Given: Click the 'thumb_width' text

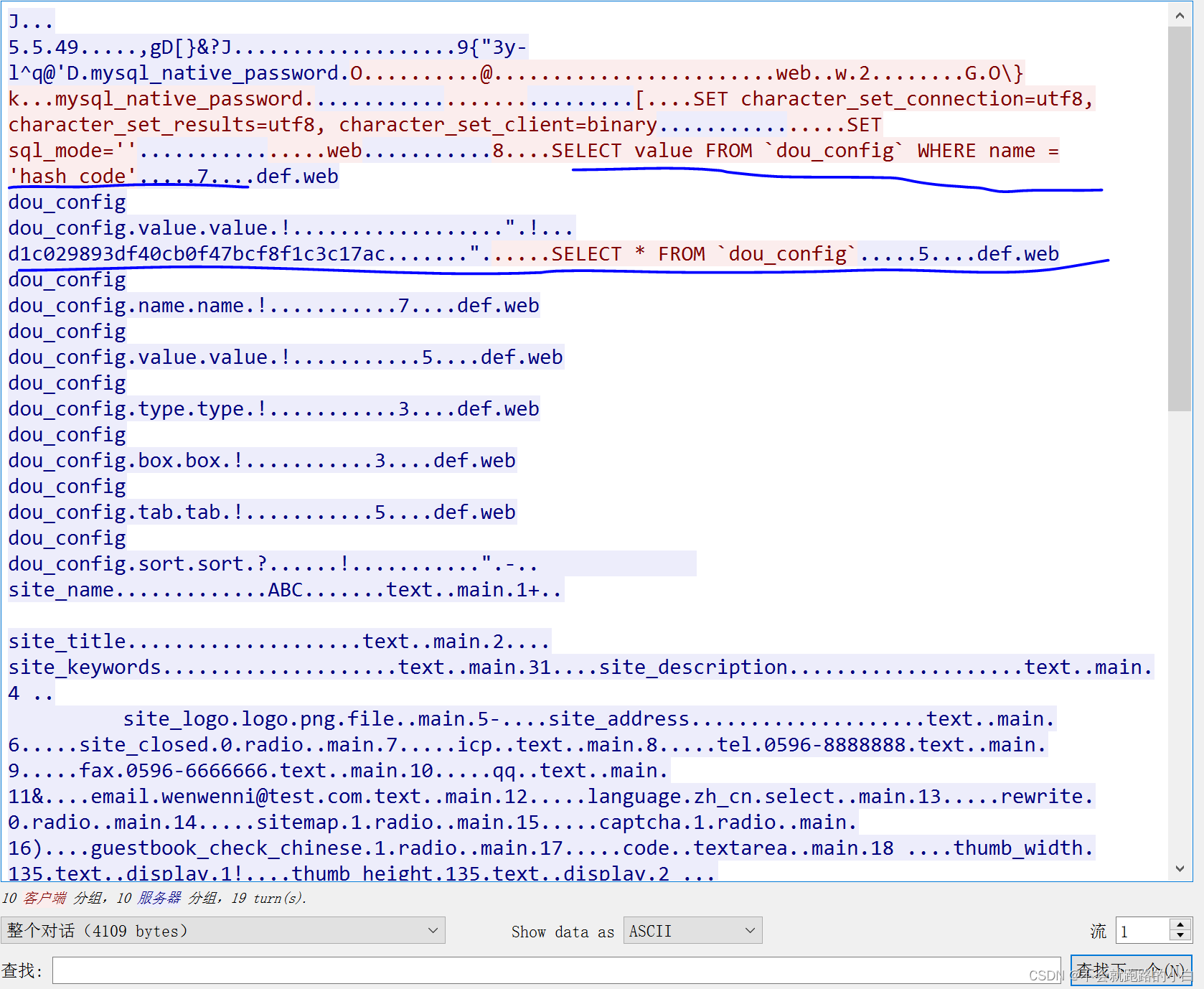Looking at the screenshot, I should click(1017, 848).
